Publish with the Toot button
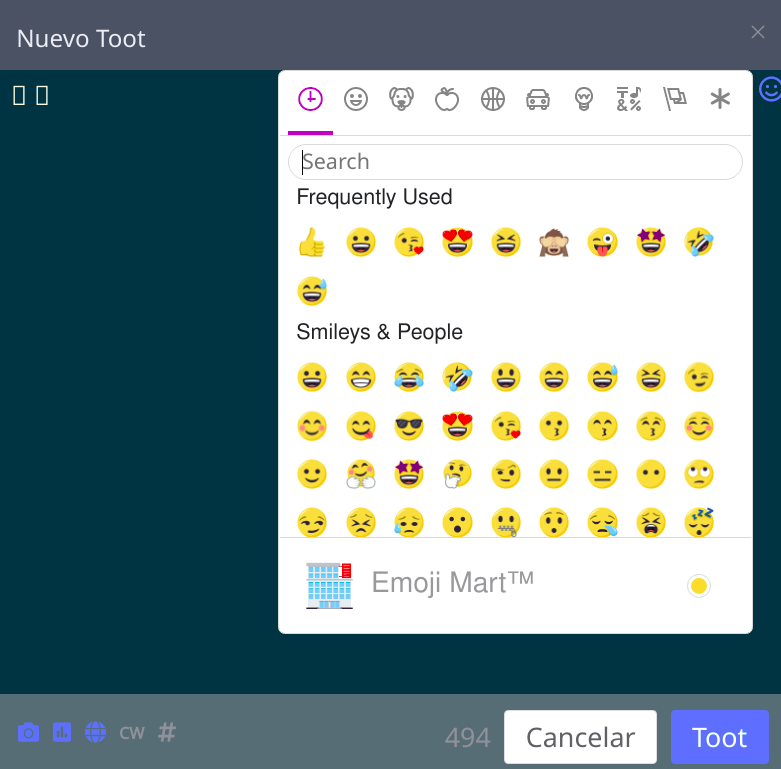The image size is (781, 769). click(x=720, y=737)
